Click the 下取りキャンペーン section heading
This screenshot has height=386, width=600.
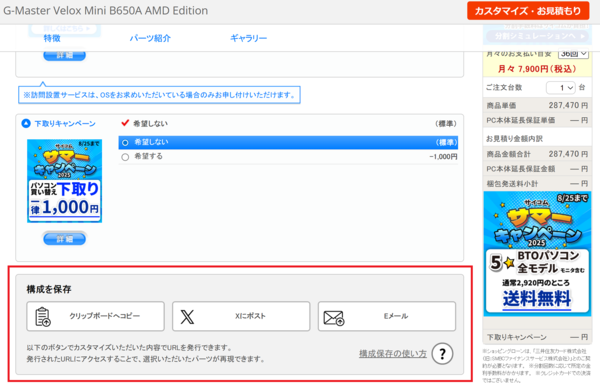(65, 124)
